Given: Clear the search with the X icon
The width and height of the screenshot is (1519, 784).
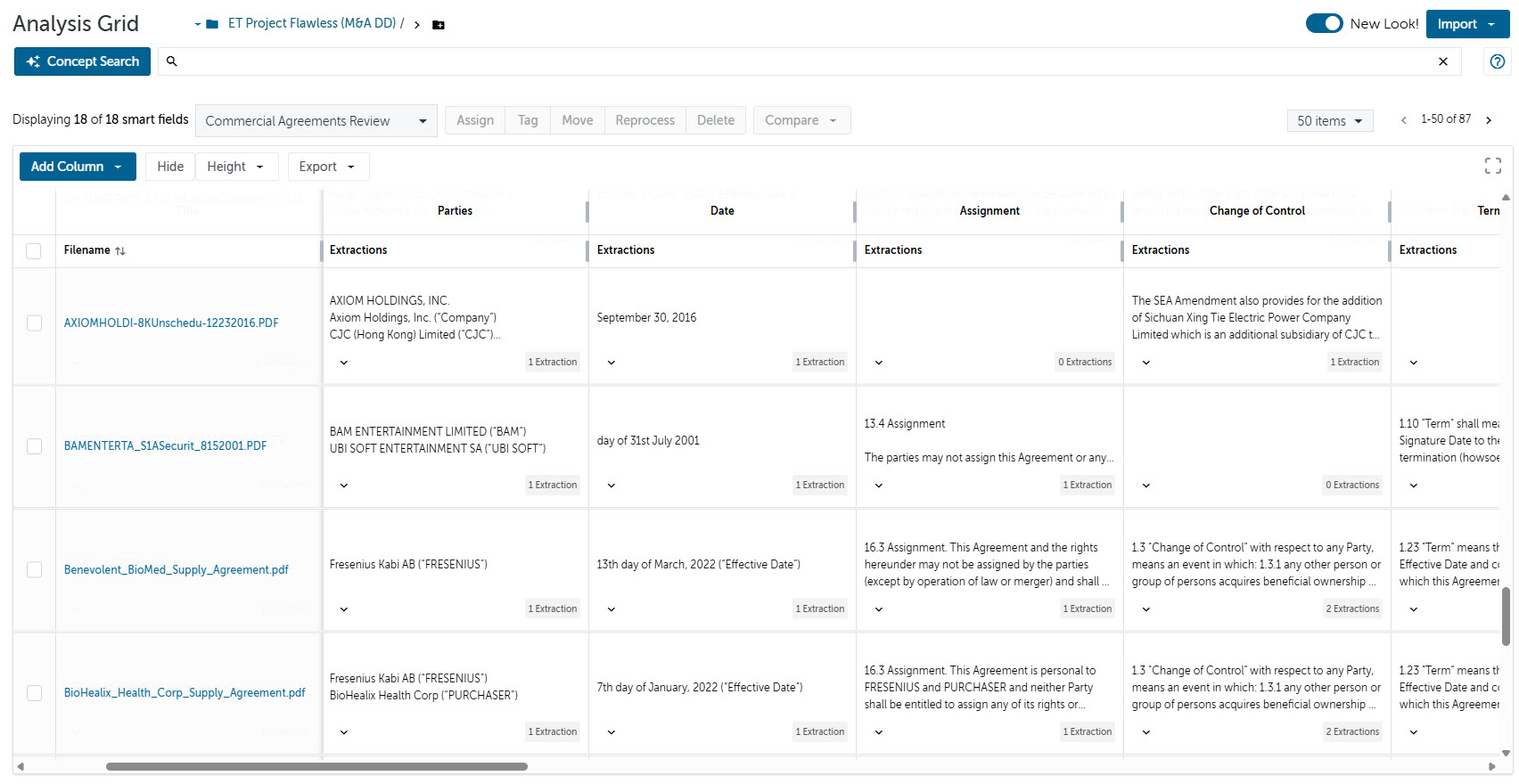Looking at the screenshot, I should pos(1443,61).
